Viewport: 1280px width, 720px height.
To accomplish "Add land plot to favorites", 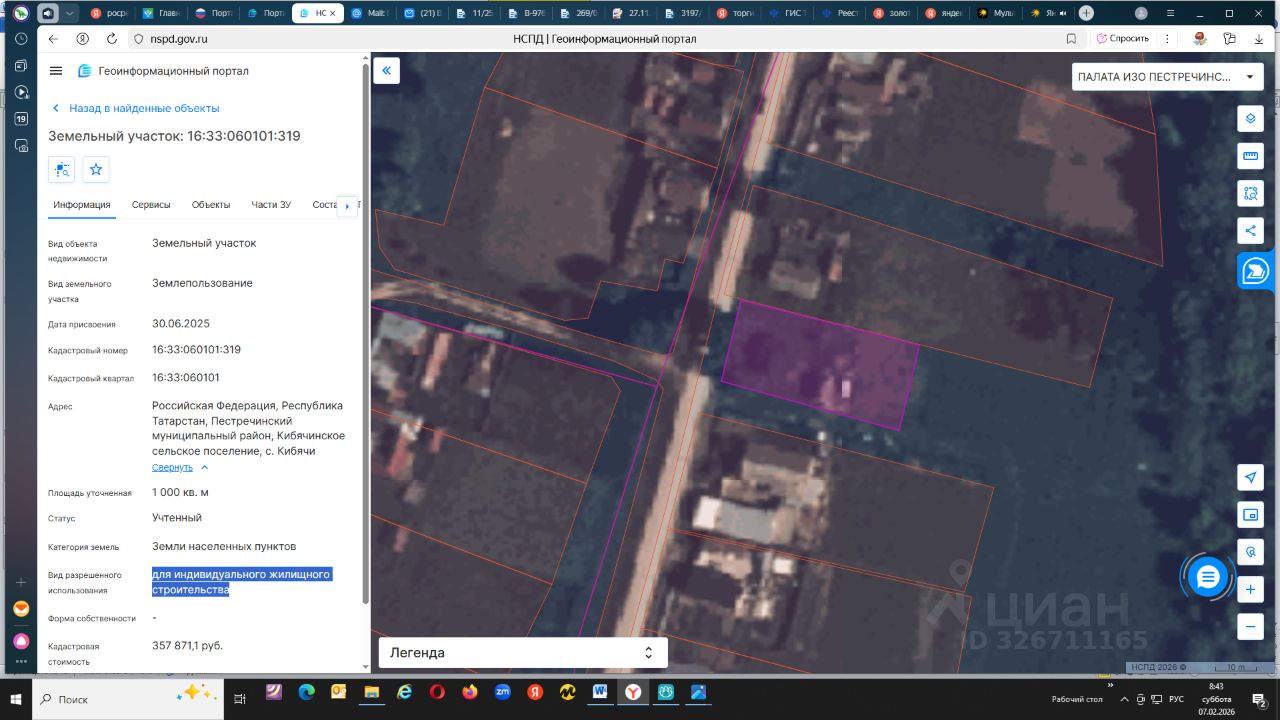I will (96, 170).
